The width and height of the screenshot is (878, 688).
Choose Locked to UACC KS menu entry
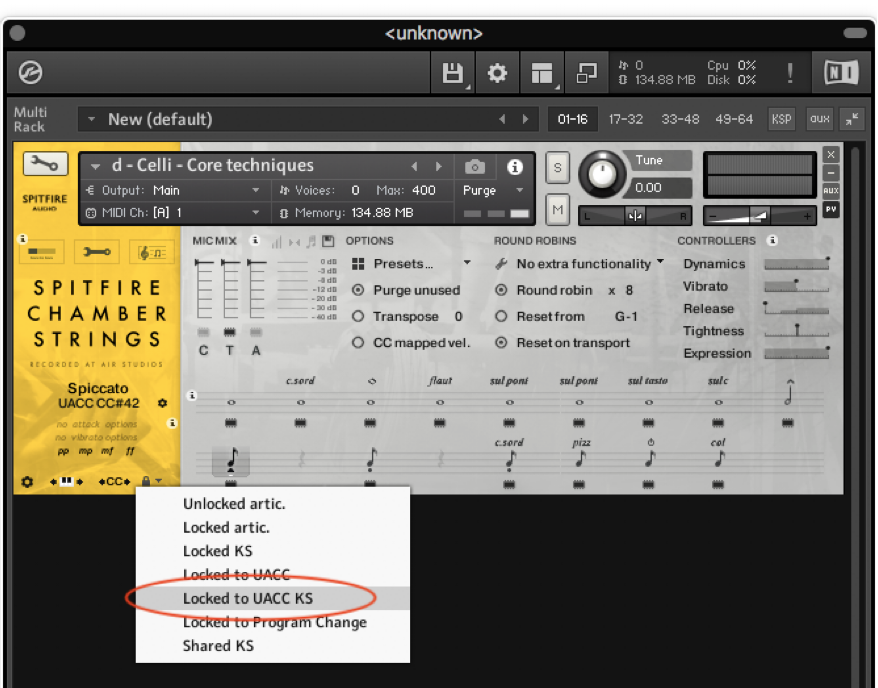tap(248, 598)
